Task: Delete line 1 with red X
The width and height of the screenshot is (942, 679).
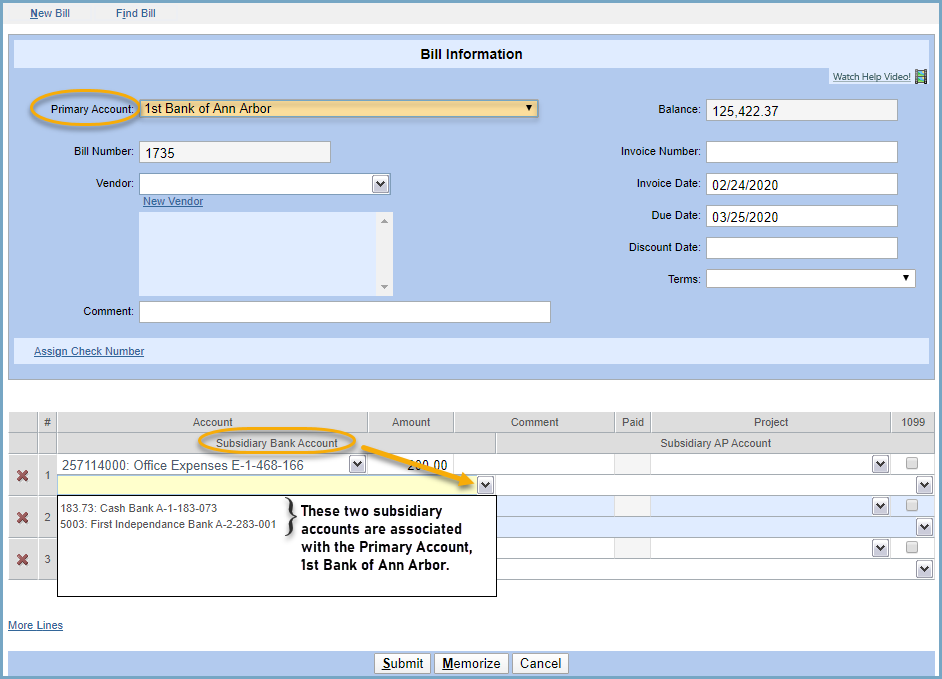Action: click(22, 476)
